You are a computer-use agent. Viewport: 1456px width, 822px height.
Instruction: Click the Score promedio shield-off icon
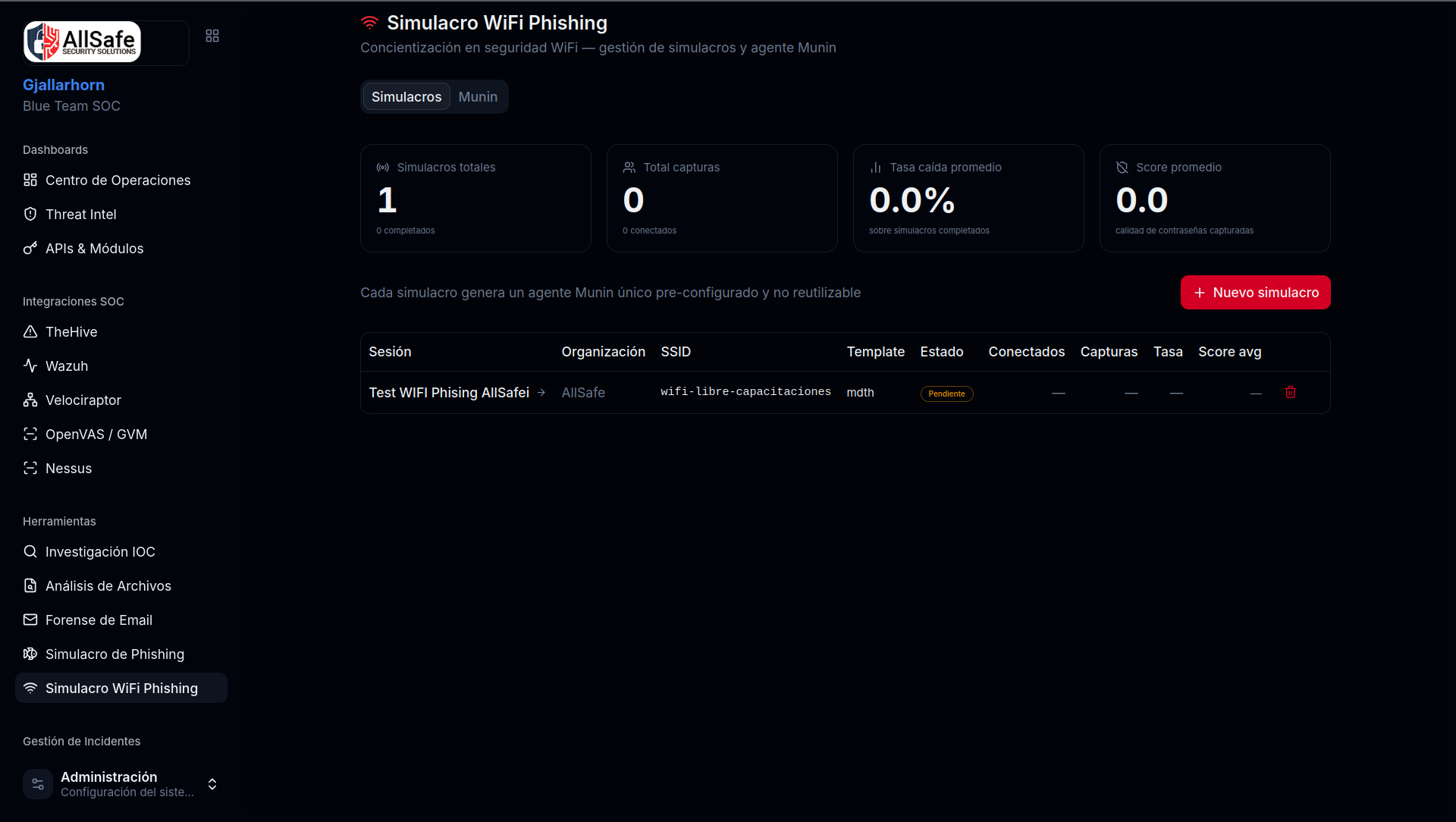(x=1122, y=167)
